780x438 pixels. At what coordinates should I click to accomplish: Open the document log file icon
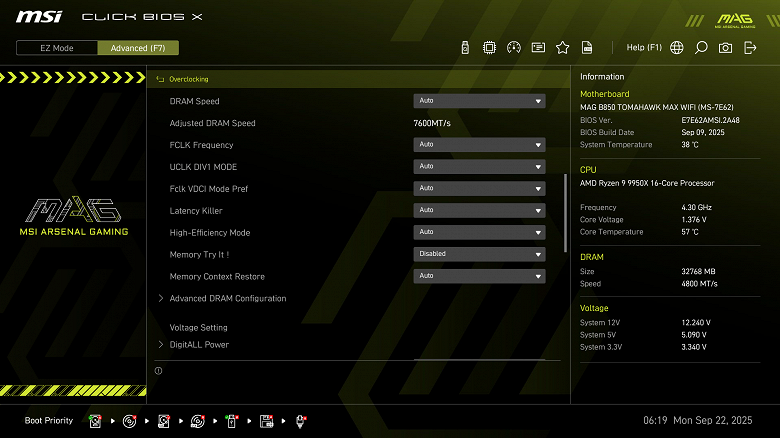click(587, 48)
